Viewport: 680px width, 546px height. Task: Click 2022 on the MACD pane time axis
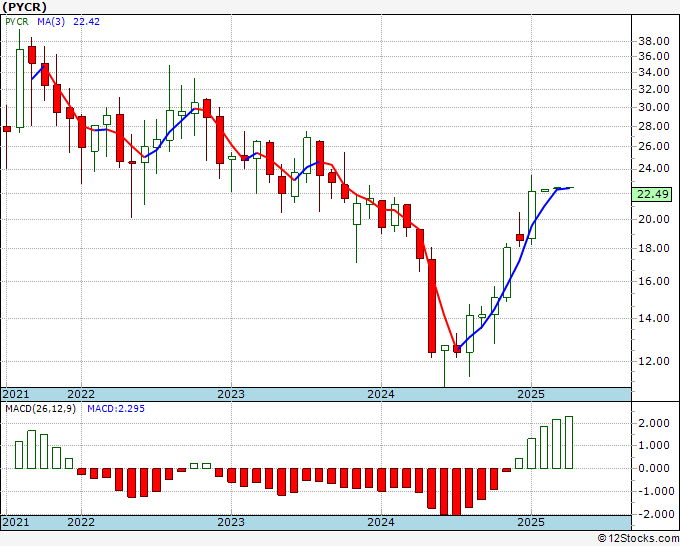pos(81,522)
